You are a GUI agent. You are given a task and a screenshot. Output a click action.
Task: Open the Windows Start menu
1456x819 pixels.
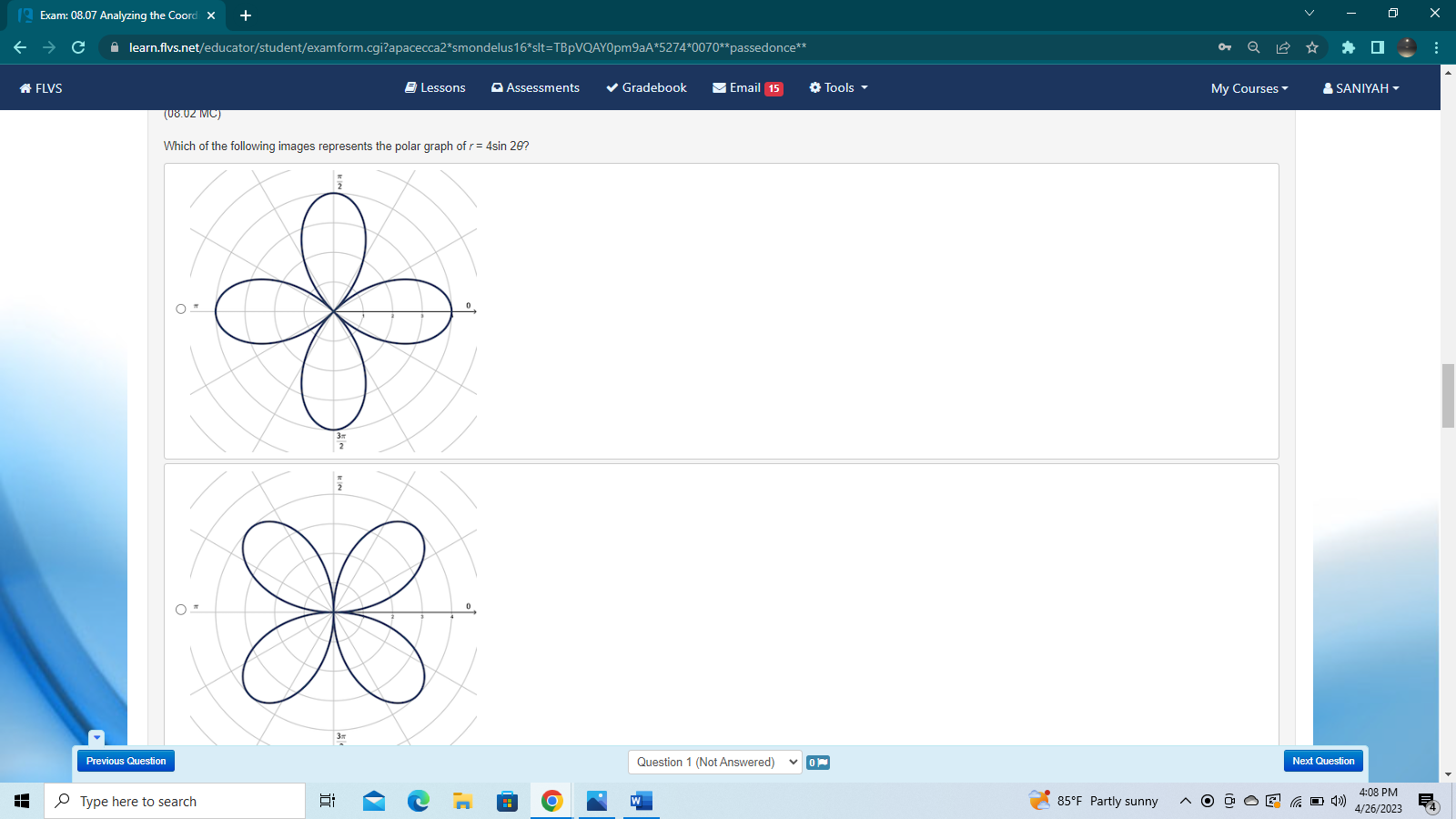tap(22, 801)
